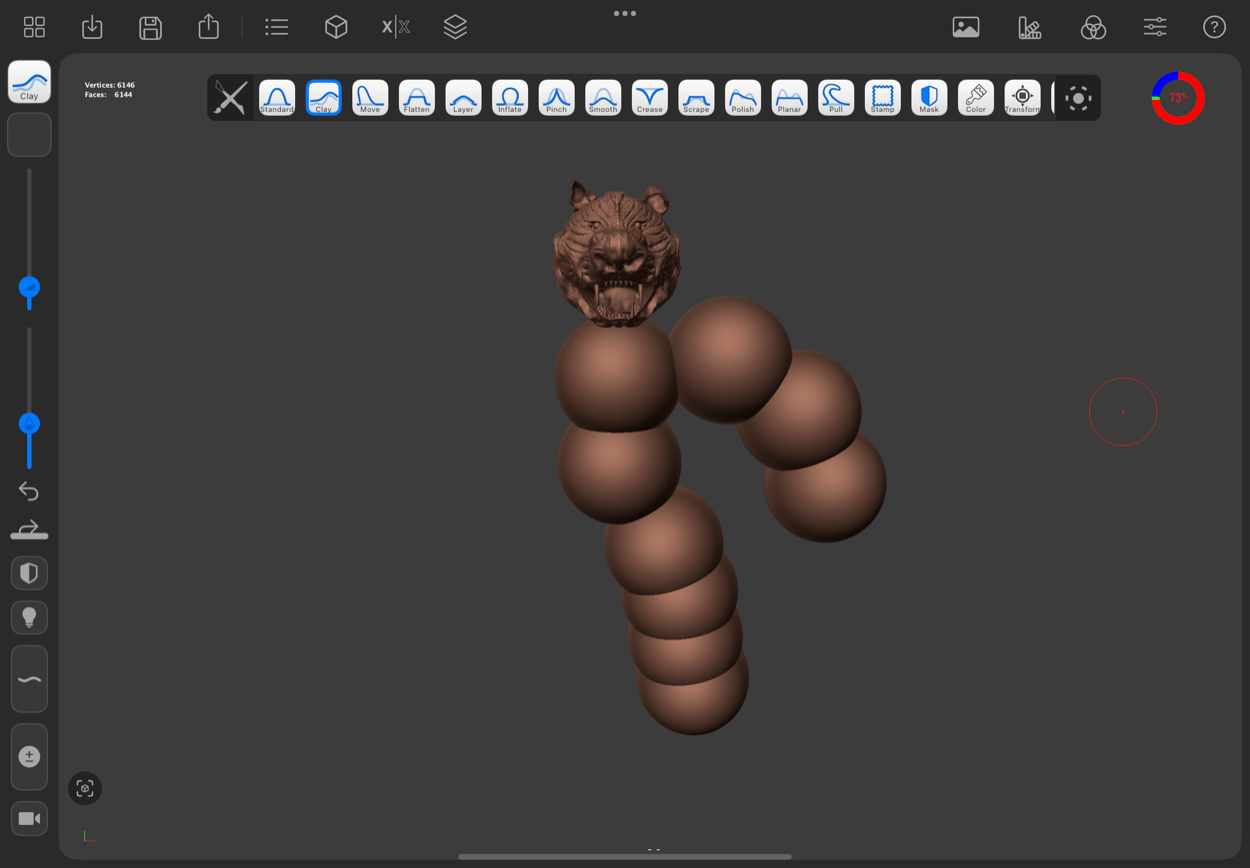Pick the Smooth brush
This screenshot has width=1250, height=868.
click(x=603, y=98)
